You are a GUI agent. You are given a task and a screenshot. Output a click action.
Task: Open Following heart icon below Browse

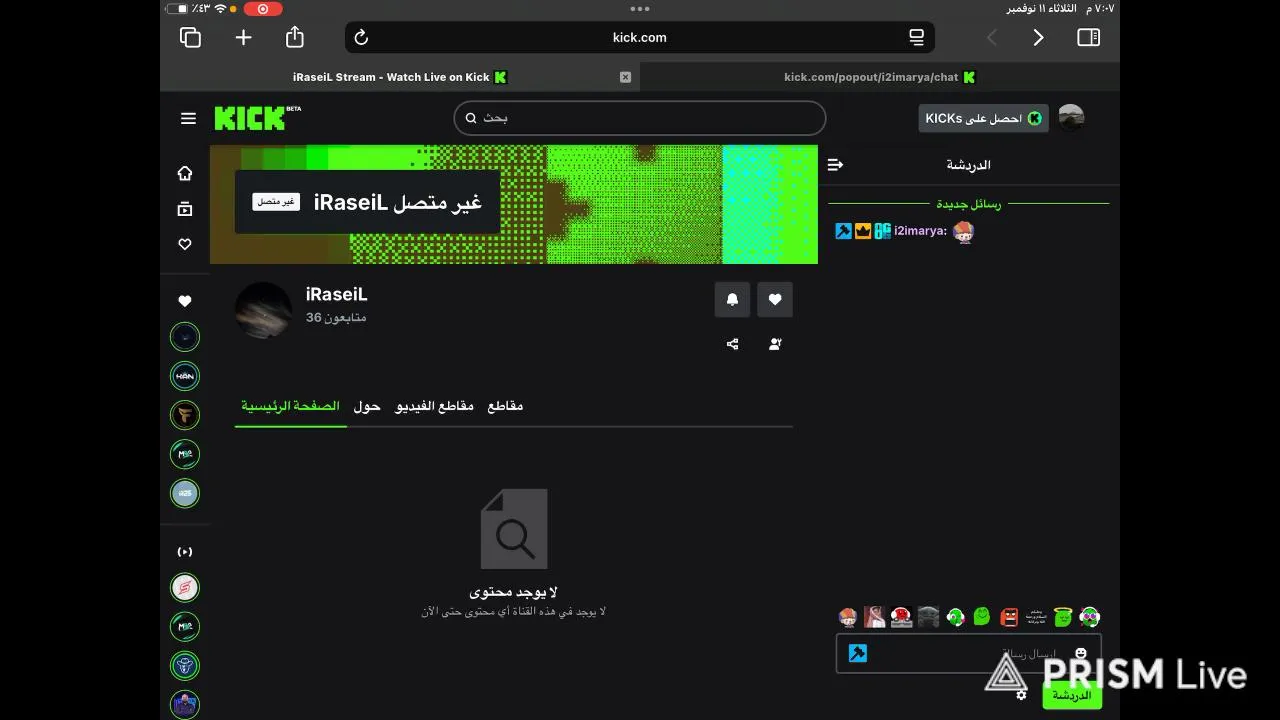(185, 244)
